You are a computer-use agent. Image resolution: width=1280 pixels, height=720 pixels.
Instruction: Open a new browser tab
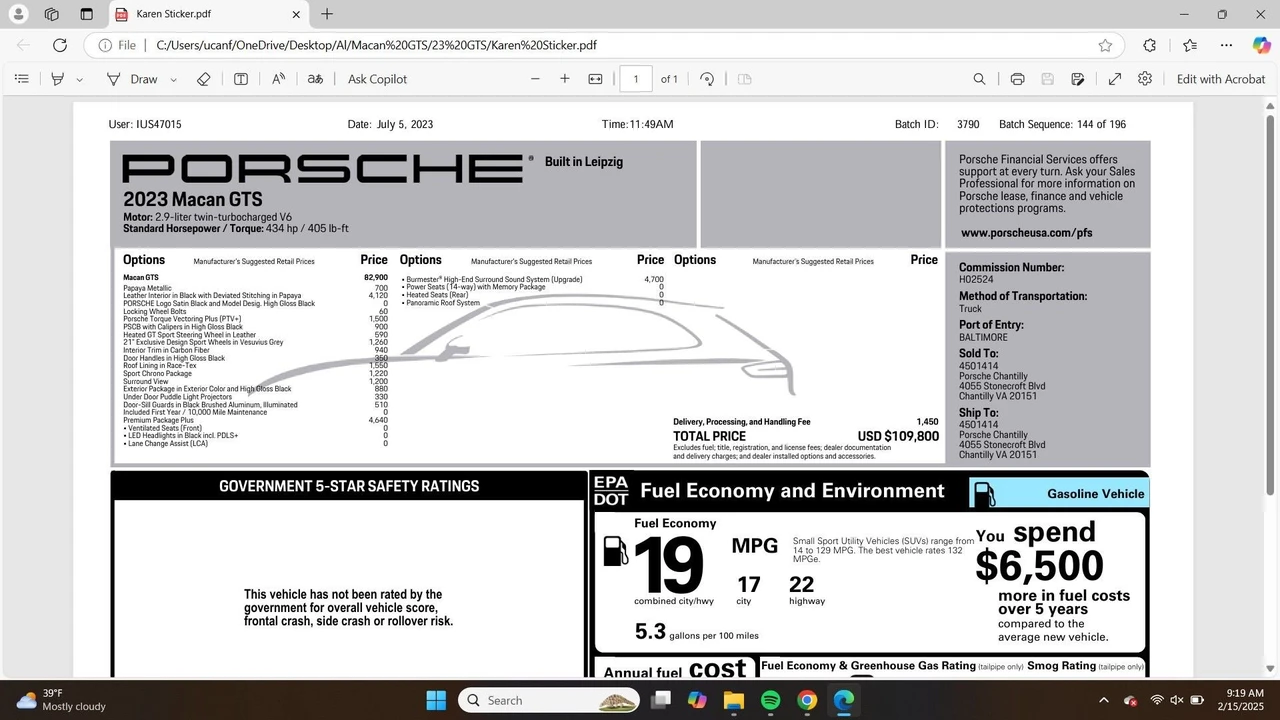327,14
